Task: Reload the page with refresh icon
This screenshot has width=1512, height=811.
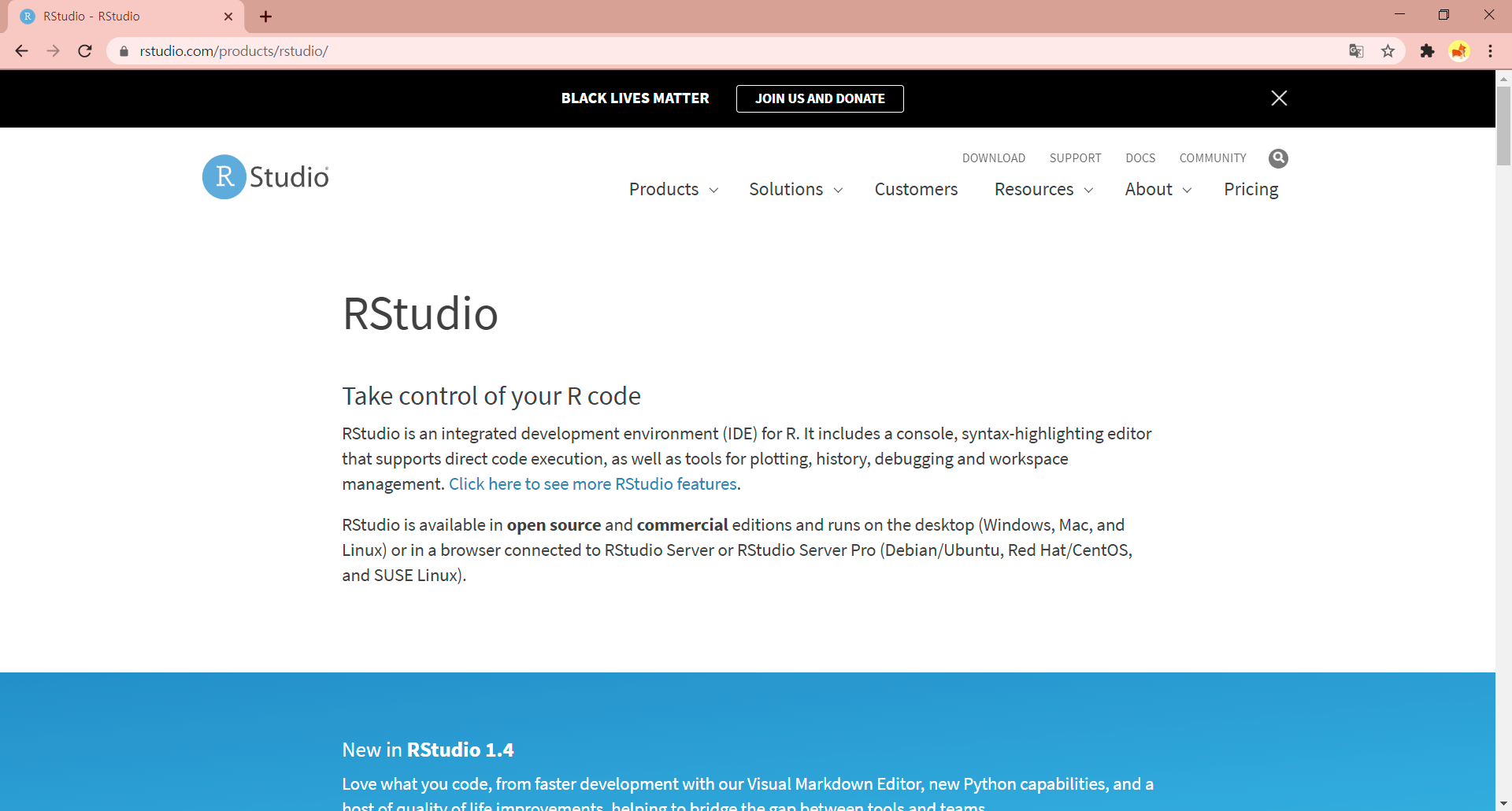Action: (85, 51)
